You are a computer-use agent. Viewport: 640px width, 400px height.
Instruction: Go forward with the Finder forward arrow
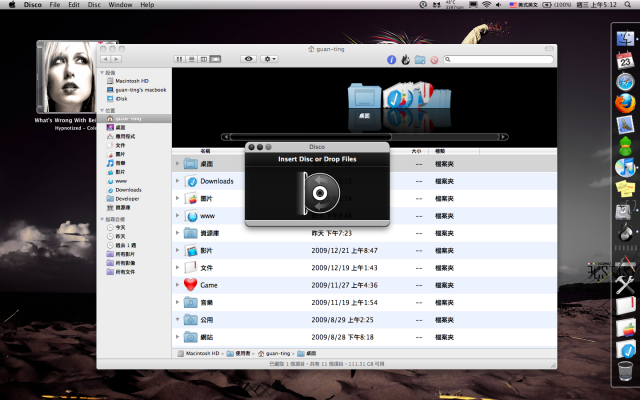[x=116, y=59]
